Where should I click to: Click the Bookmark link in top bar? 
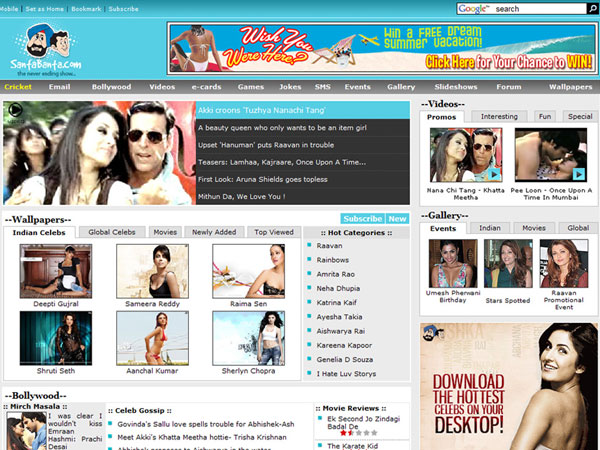coord(86,9)
